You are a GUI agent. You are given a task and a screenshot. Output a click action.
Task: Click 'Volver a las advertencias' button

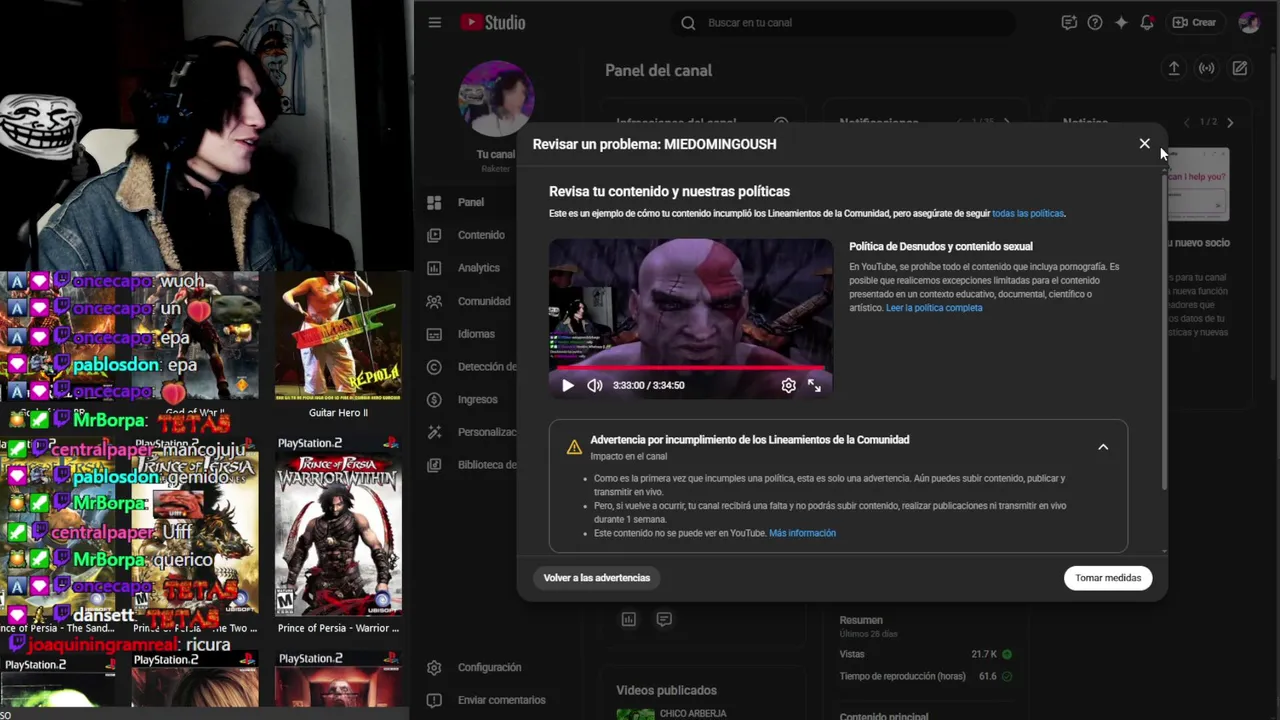(x=597, y=578)
